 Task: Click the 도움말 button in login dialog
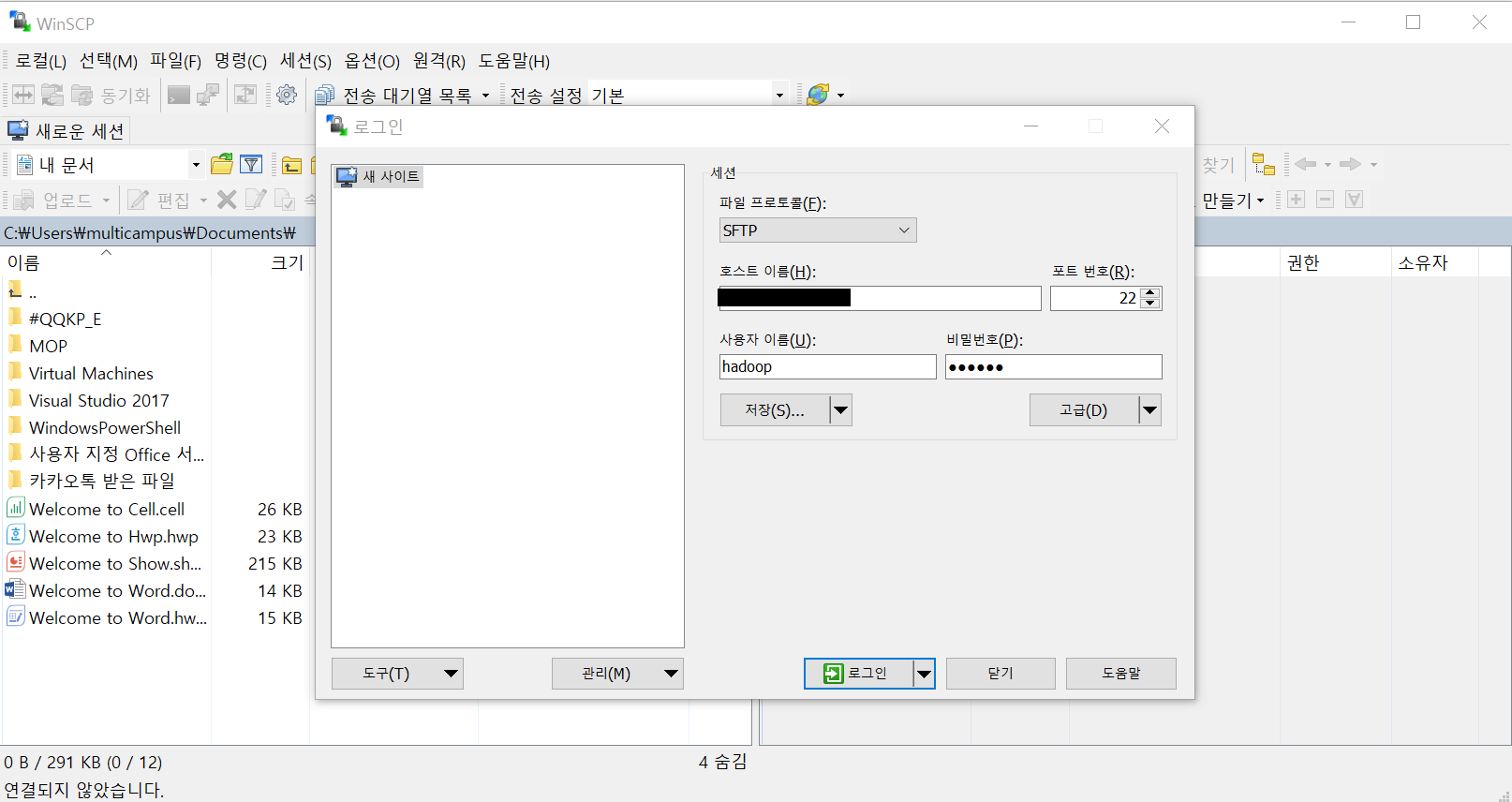[1121, 673]
